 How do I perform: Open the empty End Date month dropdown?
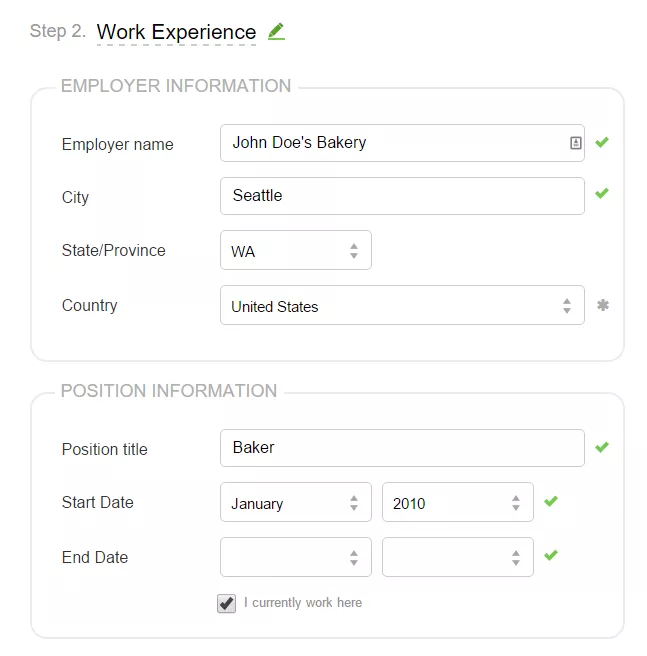[x=296, y=557]
